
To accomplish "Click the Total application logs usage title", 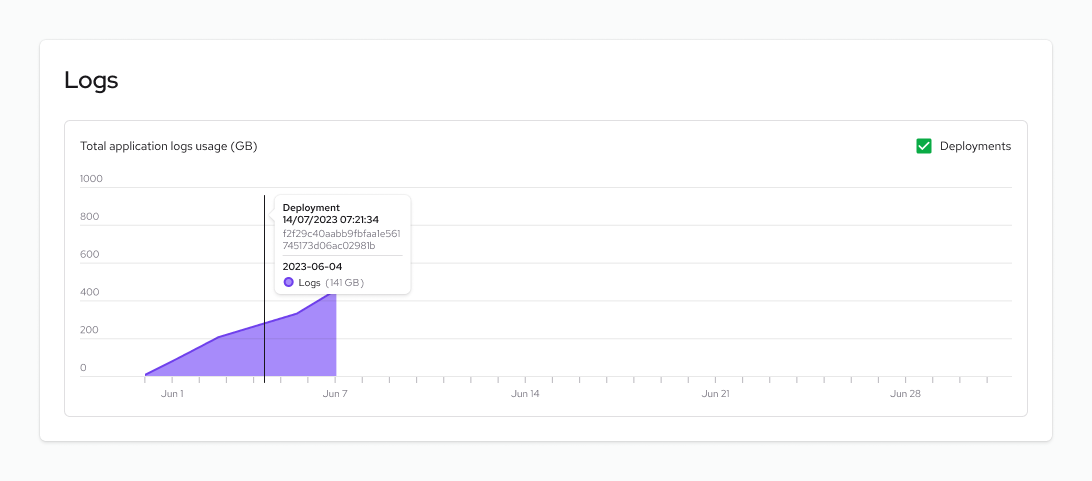I will click(169, 146).
